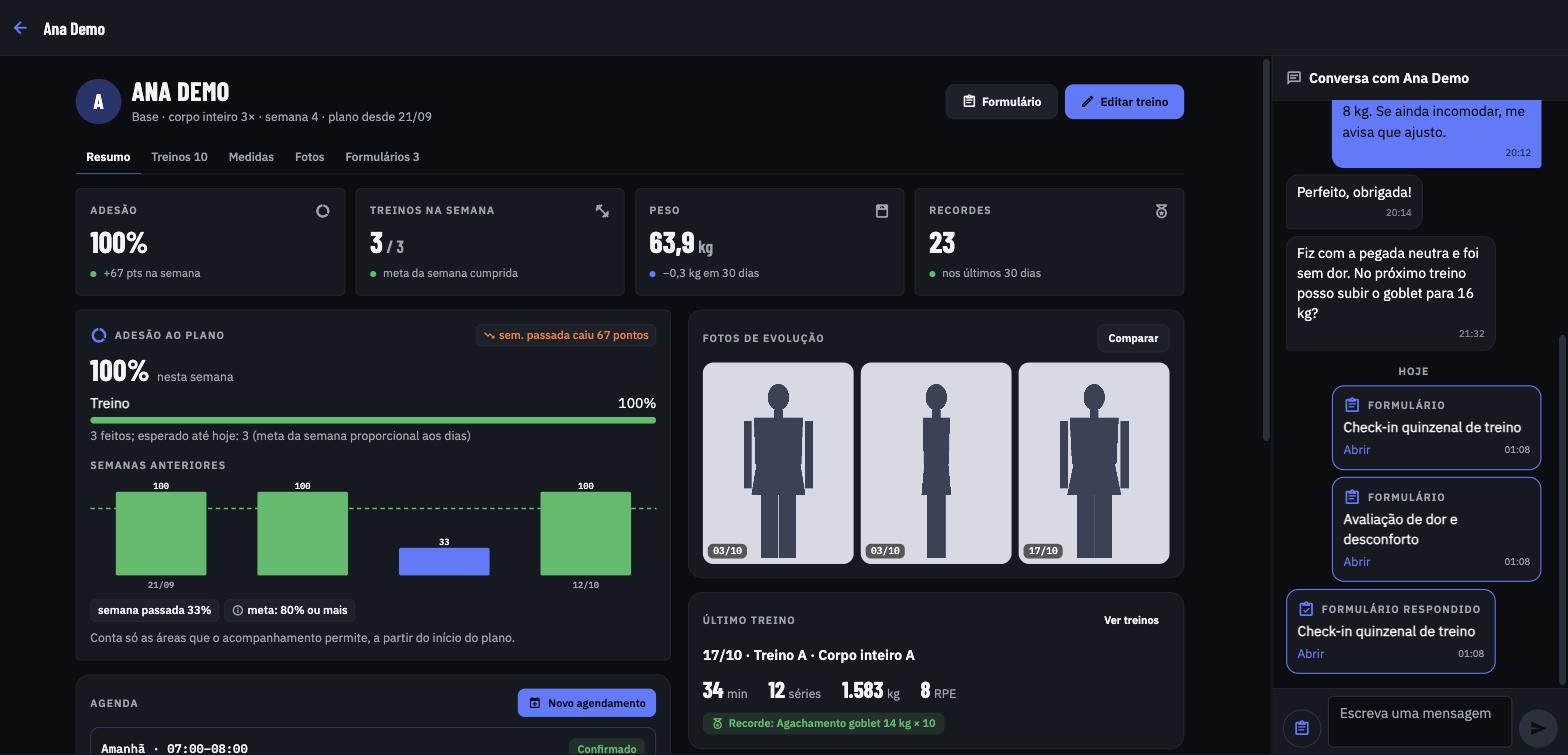Open the Fotos tab

310,157
